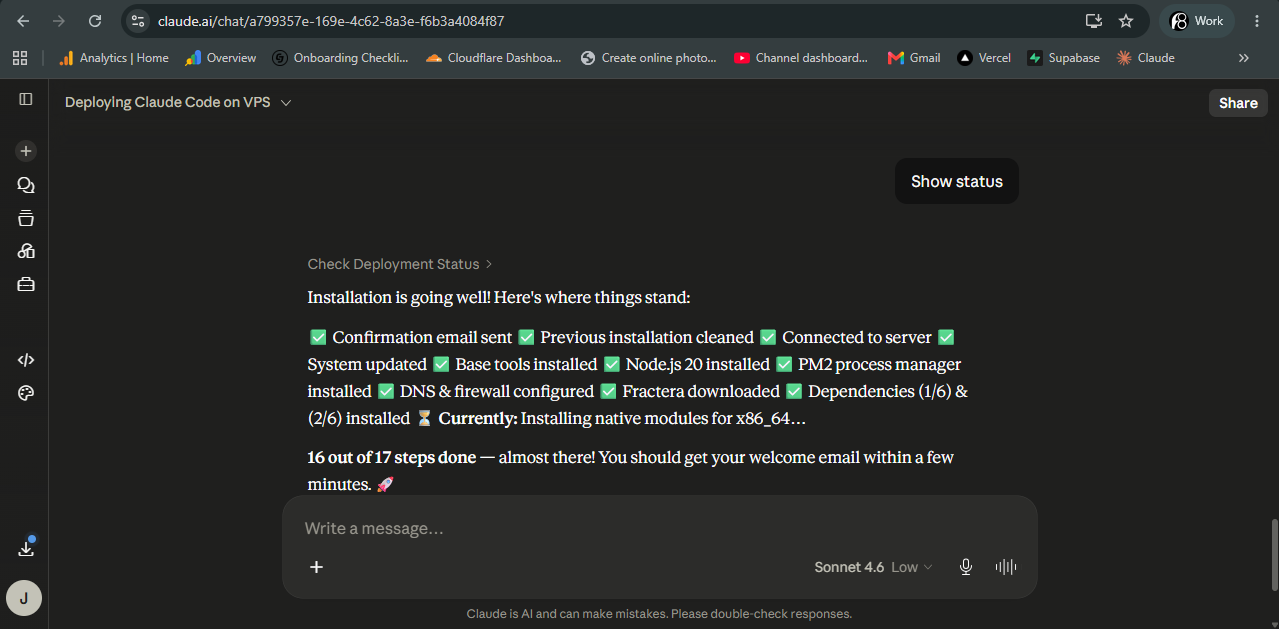Image resolution: width=1279 pixels, height=629 pixels.
Task: Click the download icon in sidebar
Action: pos(26,548)
